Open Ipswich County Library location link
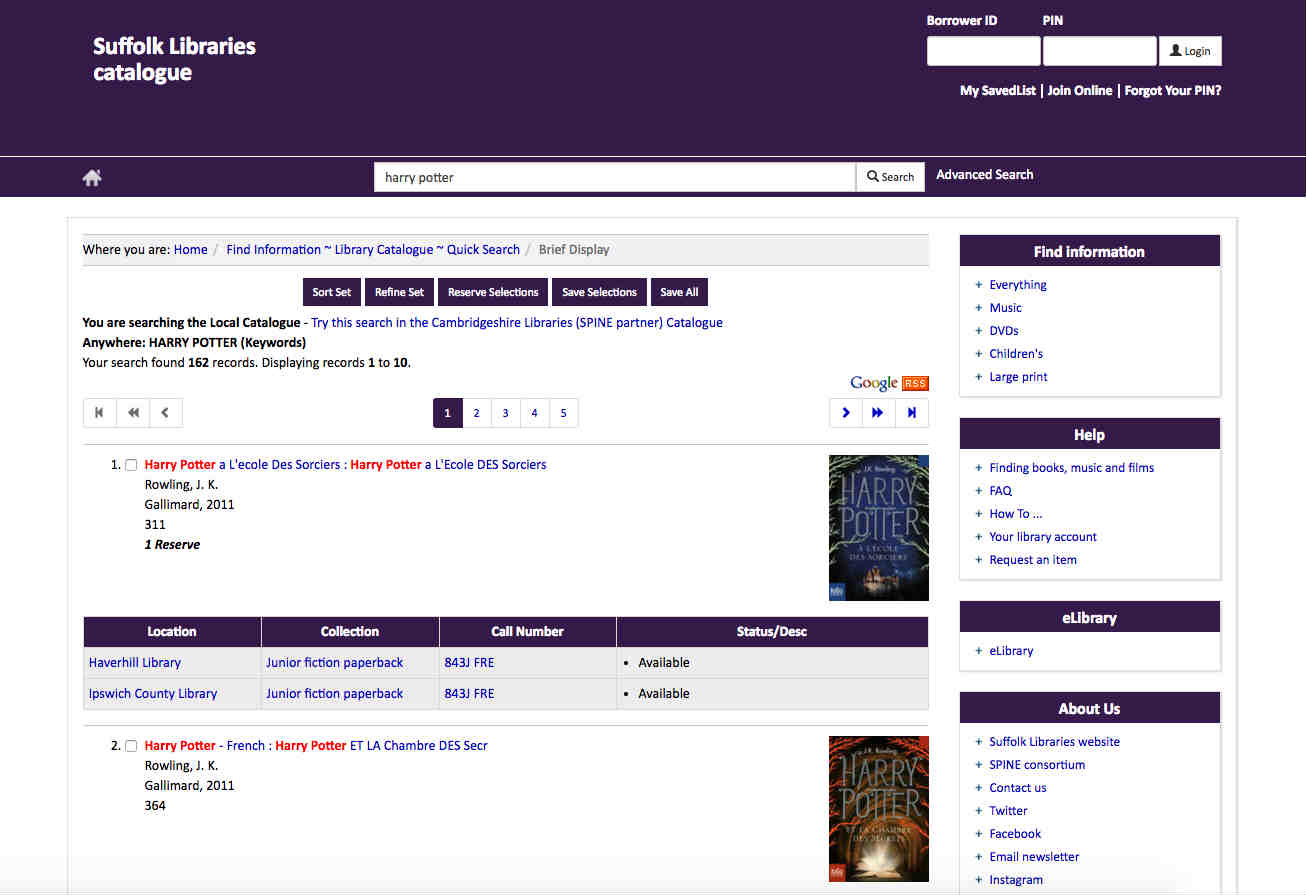The image size is (1306, 895). pyautogui.click(x=153, y=694)
